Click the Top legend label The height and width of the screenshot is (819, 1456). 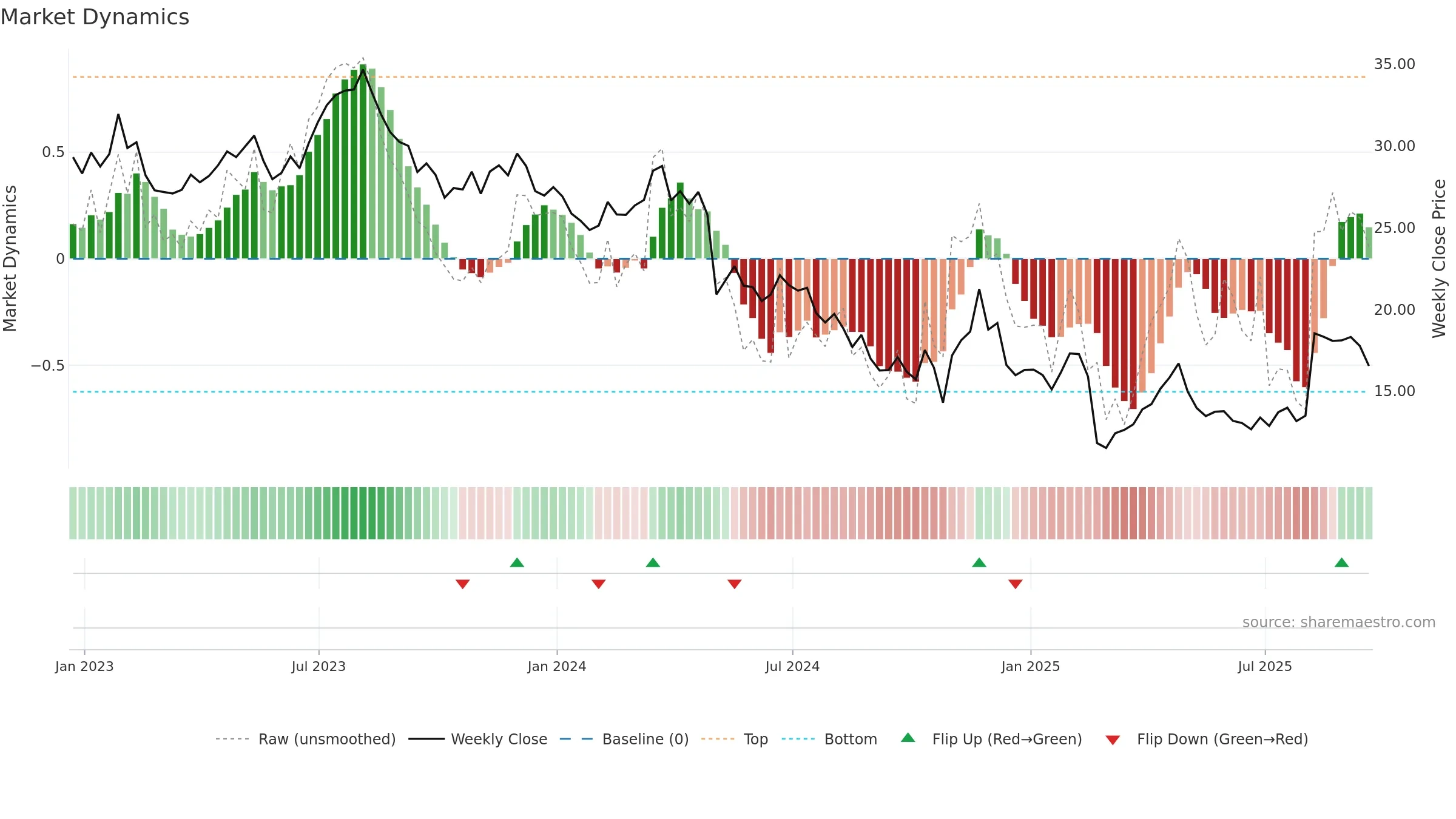click(x=756, y=739)
